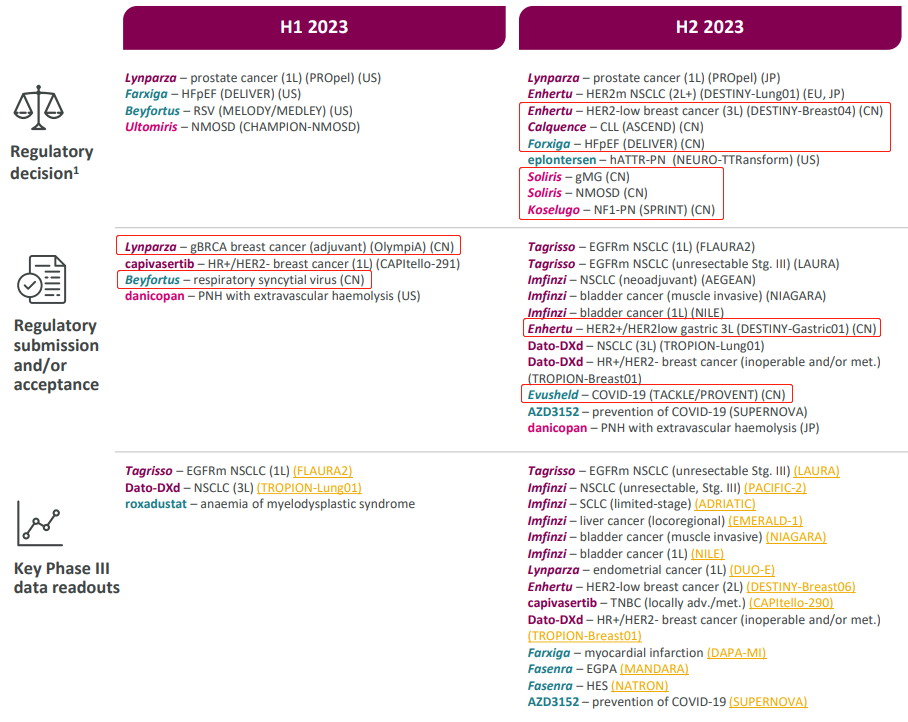Click the document checkmark submission icon
Viewport: 908px width, 722px height.
click(x=42, y=278)
